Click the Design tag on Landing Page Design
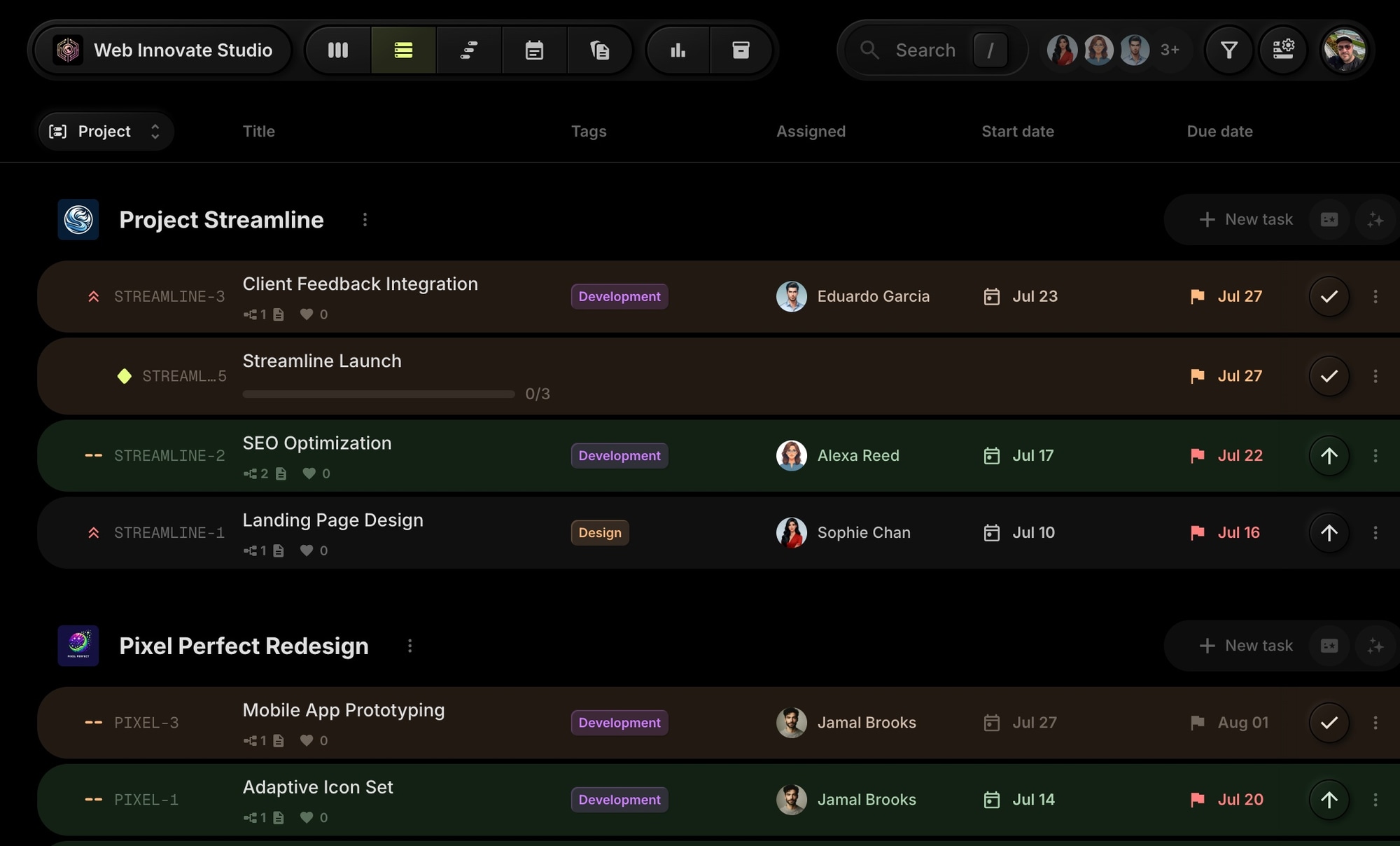This screenshot has height=846, width=1400. (x=600, y=532)
